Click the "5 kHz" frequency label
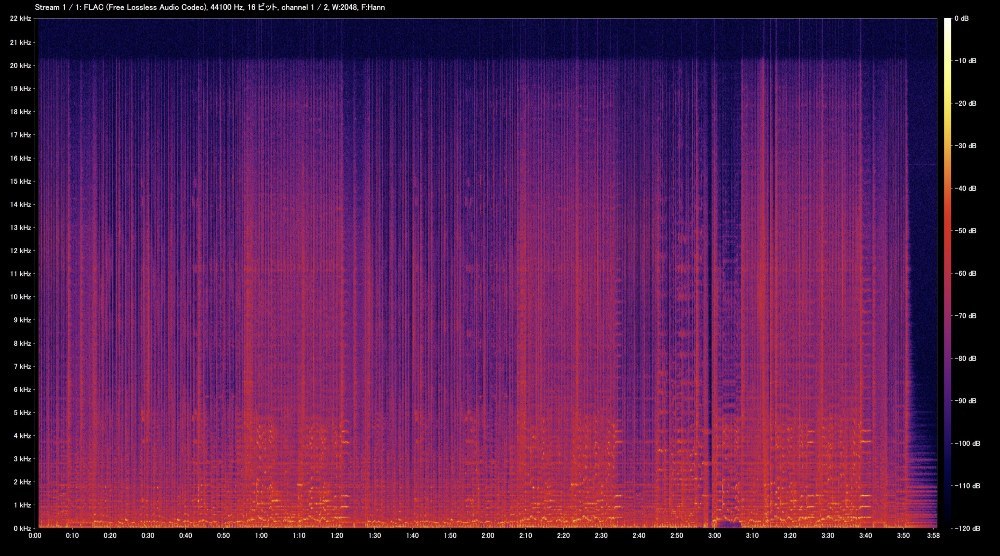Viewport: 1000px width, 556px height. tap(22, 413)
